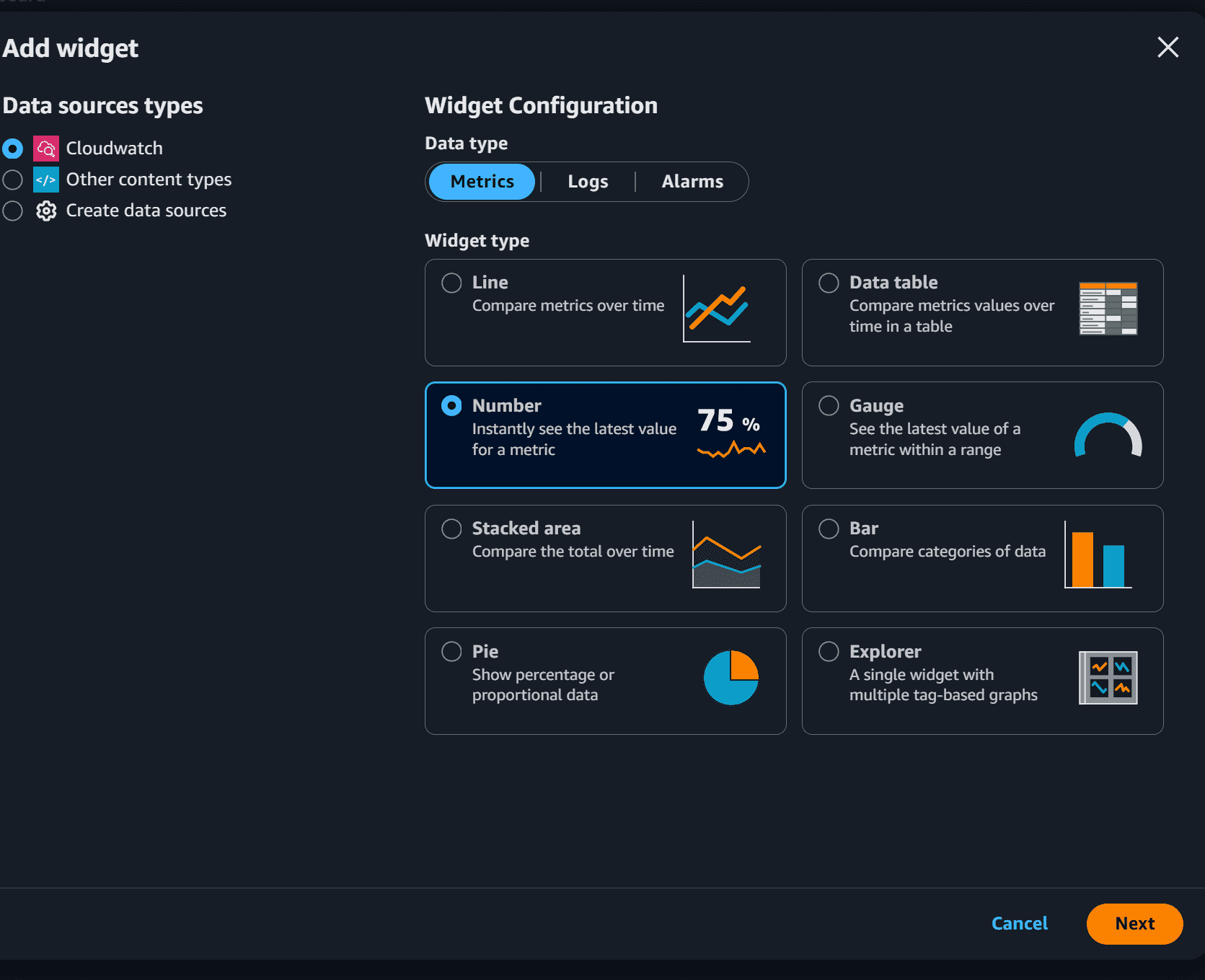Click the Gauge arc illustration icon
1205x980 pixels.
(x=1108, y=435)
